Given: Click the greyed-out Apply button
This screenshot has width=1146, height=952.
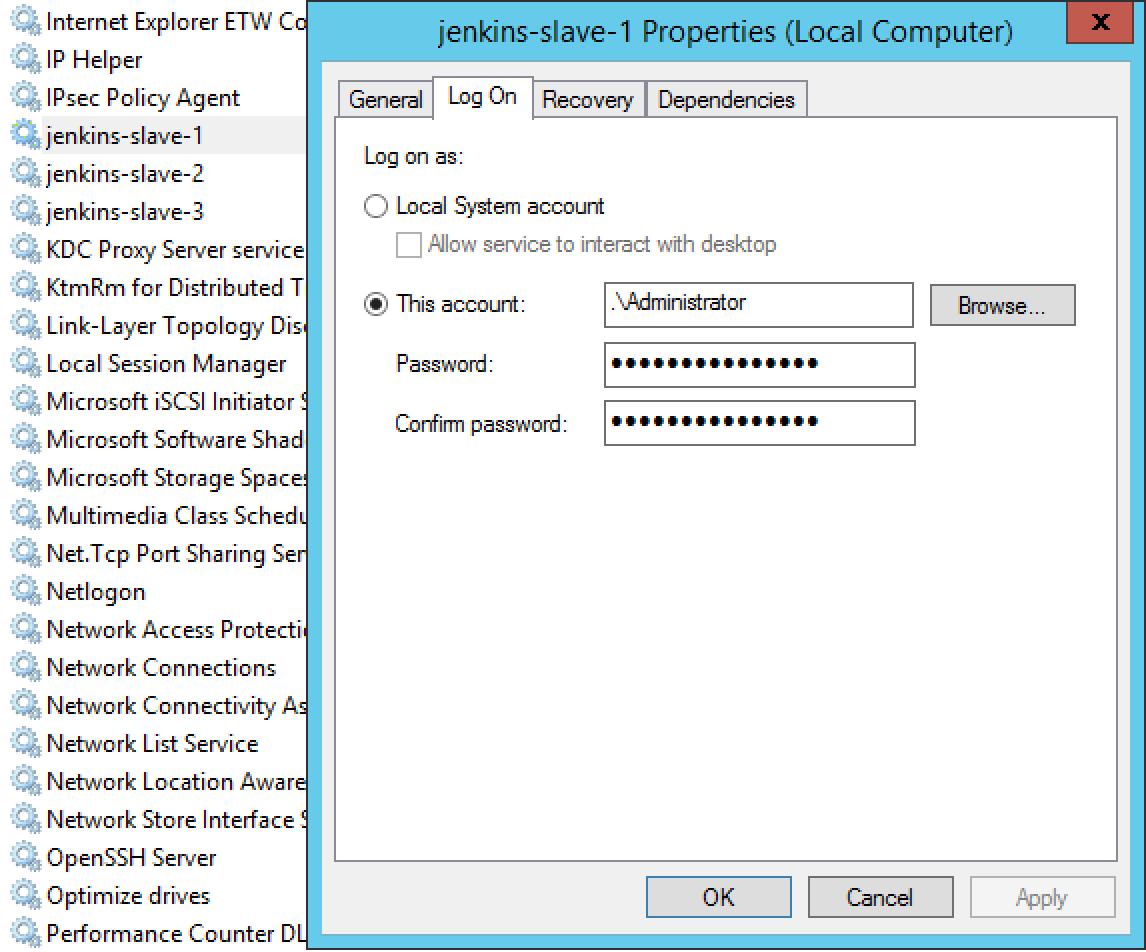Looking at the screenshot, I should click(1042, 897).
